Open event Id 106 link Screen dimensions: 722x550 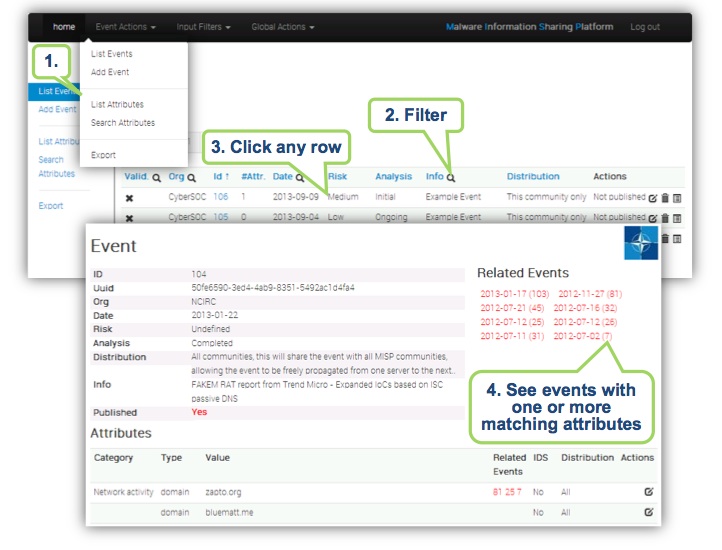(221, 197)
